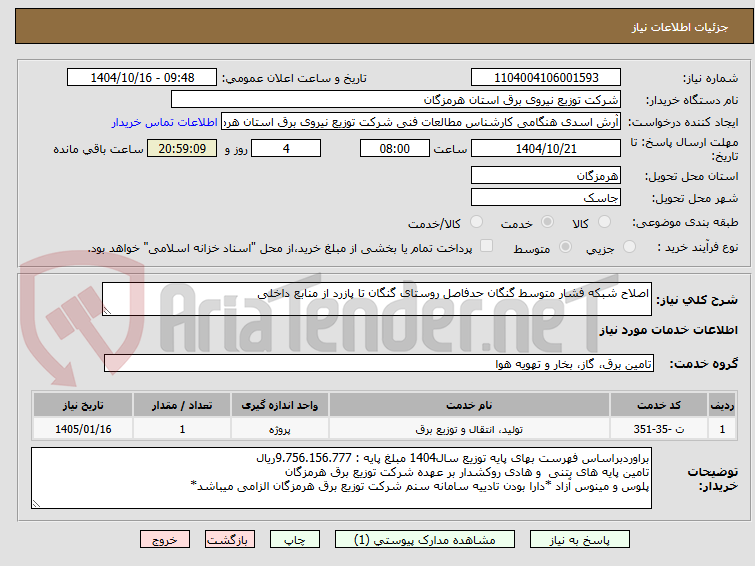Select the خدمت radio button
This screenshot has width=755, height=566.
tap(547, 222)
